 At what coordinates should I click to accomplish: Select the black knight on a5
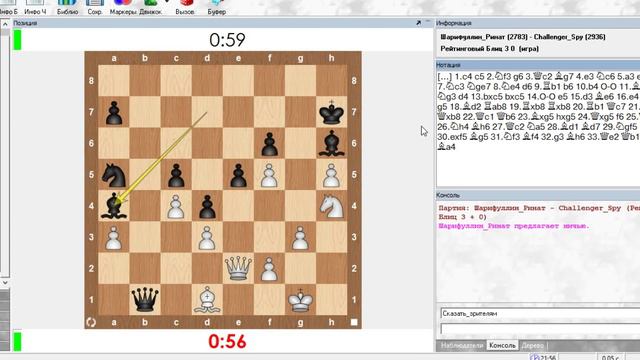[114, 175]
